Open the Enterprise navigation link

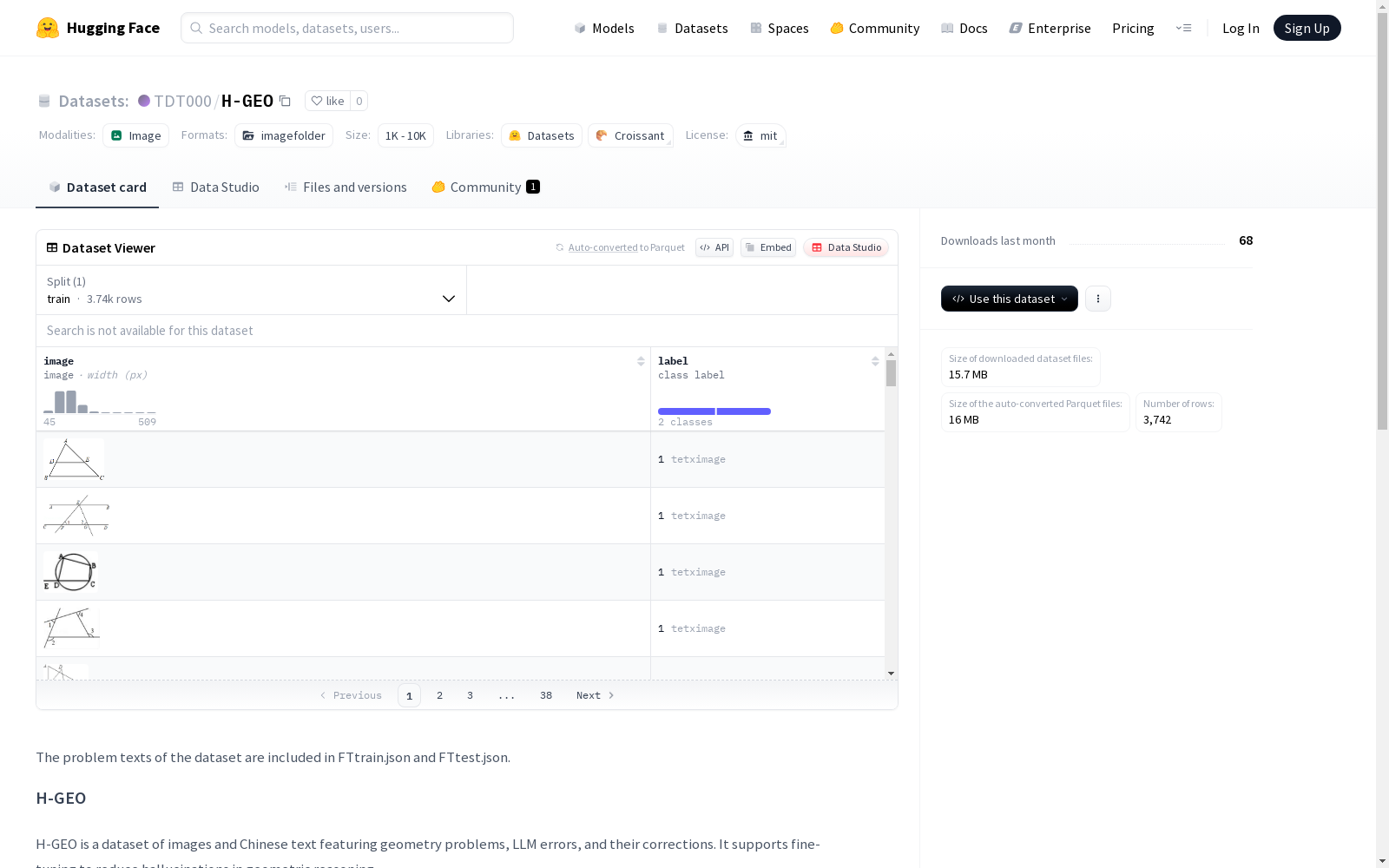1050,28
